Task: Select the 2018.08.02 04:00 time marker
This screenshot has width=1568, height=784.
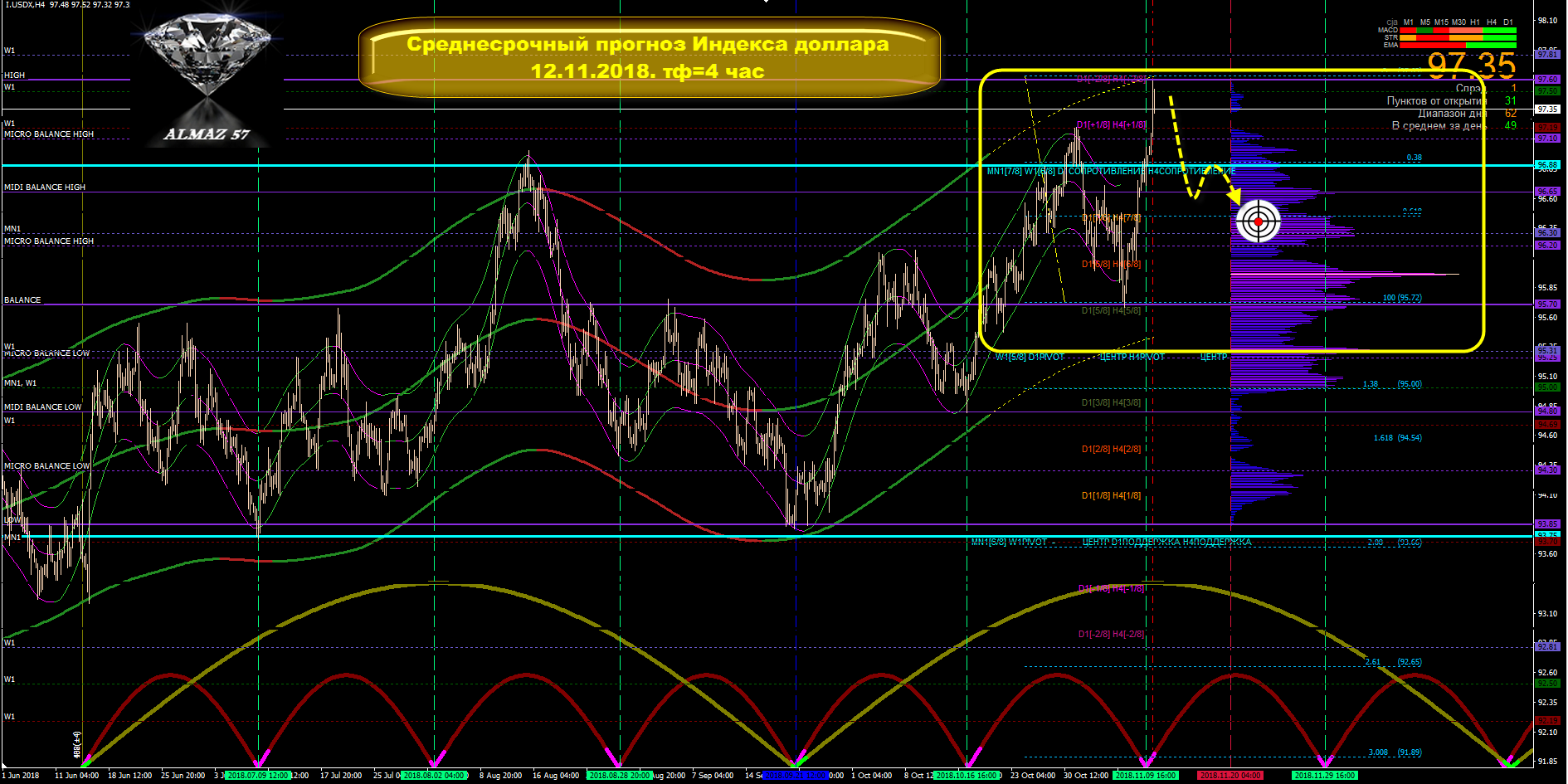Action: 434,776
